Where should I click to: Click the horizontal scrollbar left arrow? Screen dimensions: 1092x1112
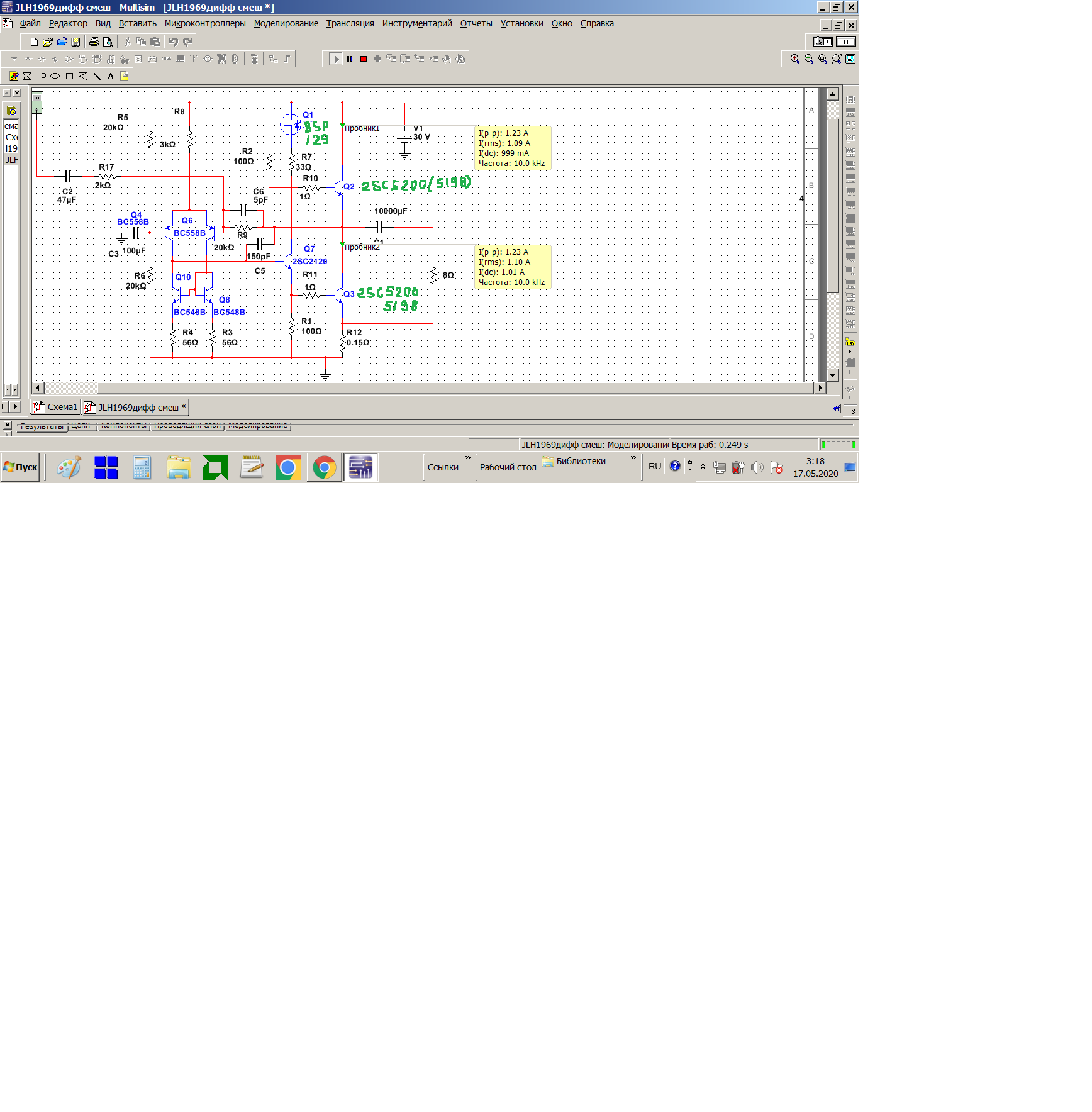tap(38, 388)
